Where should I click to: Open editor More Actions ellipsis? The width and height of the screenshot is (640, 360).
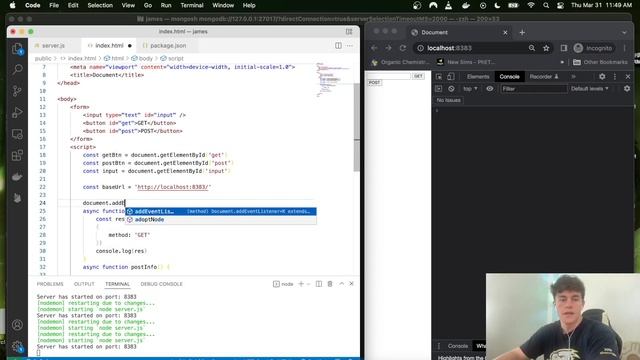[350, 46]
